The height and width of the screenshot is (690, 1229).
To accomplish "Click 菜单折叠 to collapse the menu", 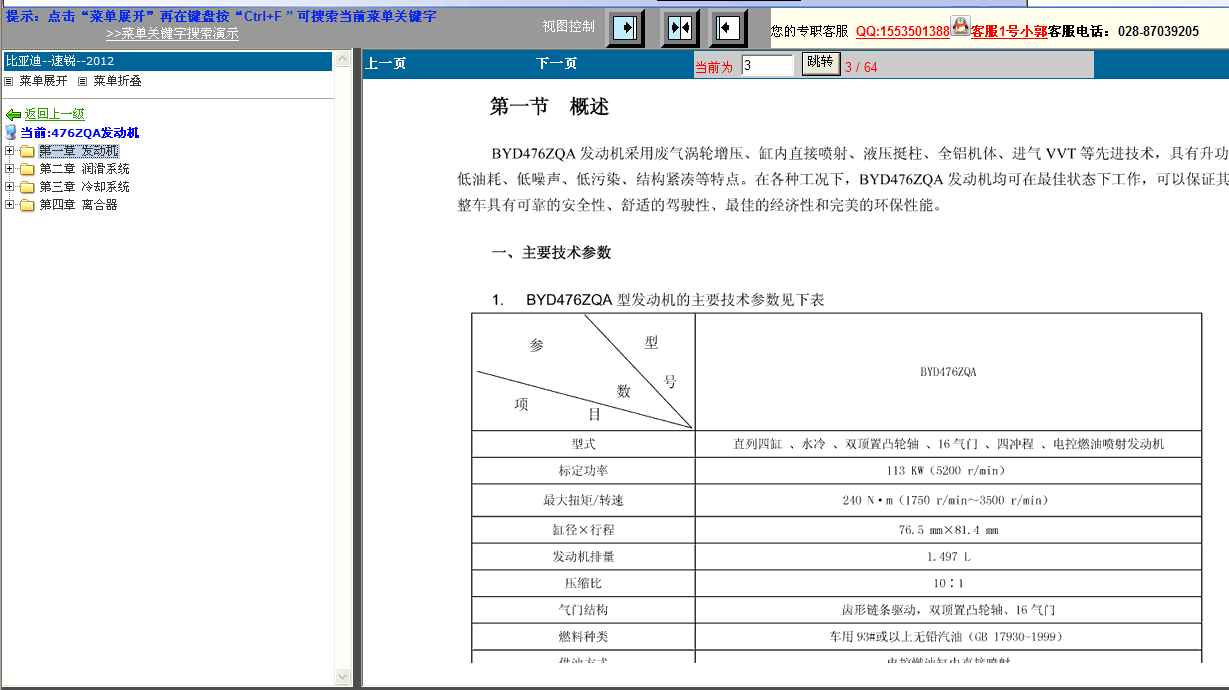I will pos(117,81).
